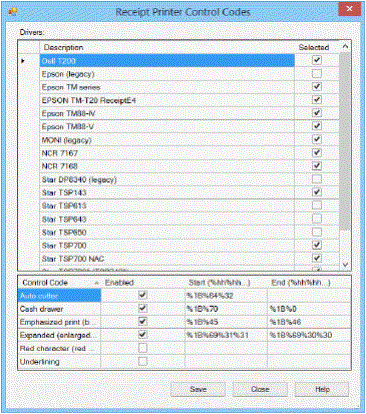The height and width of the screenshot is (414, 366).
Task: Disable the Cash drawer Enabled checkbox
Action: click(x=143, y=309)
